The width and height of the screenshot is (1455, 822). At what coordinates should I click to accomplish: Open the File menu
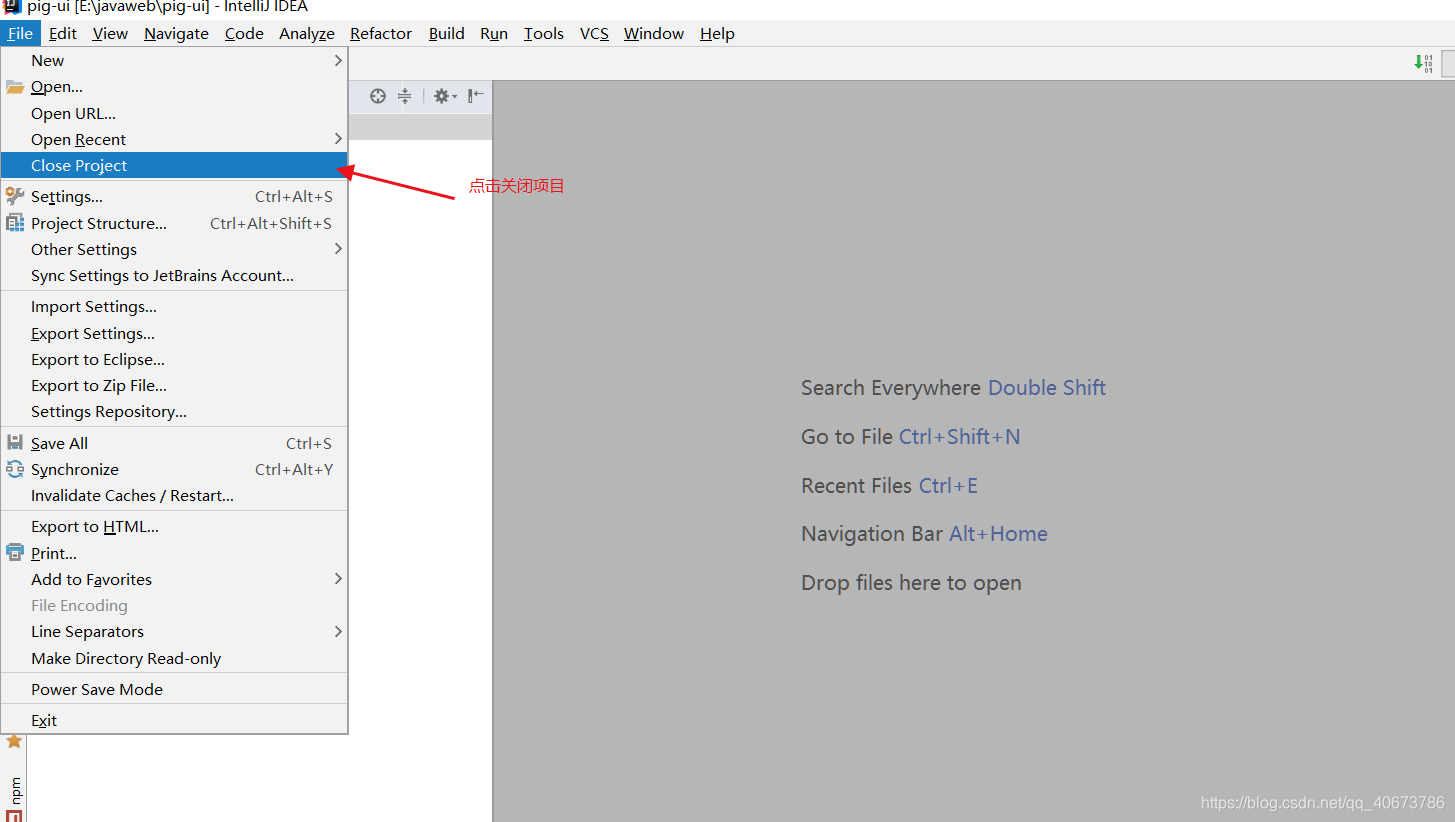point(20,33)
